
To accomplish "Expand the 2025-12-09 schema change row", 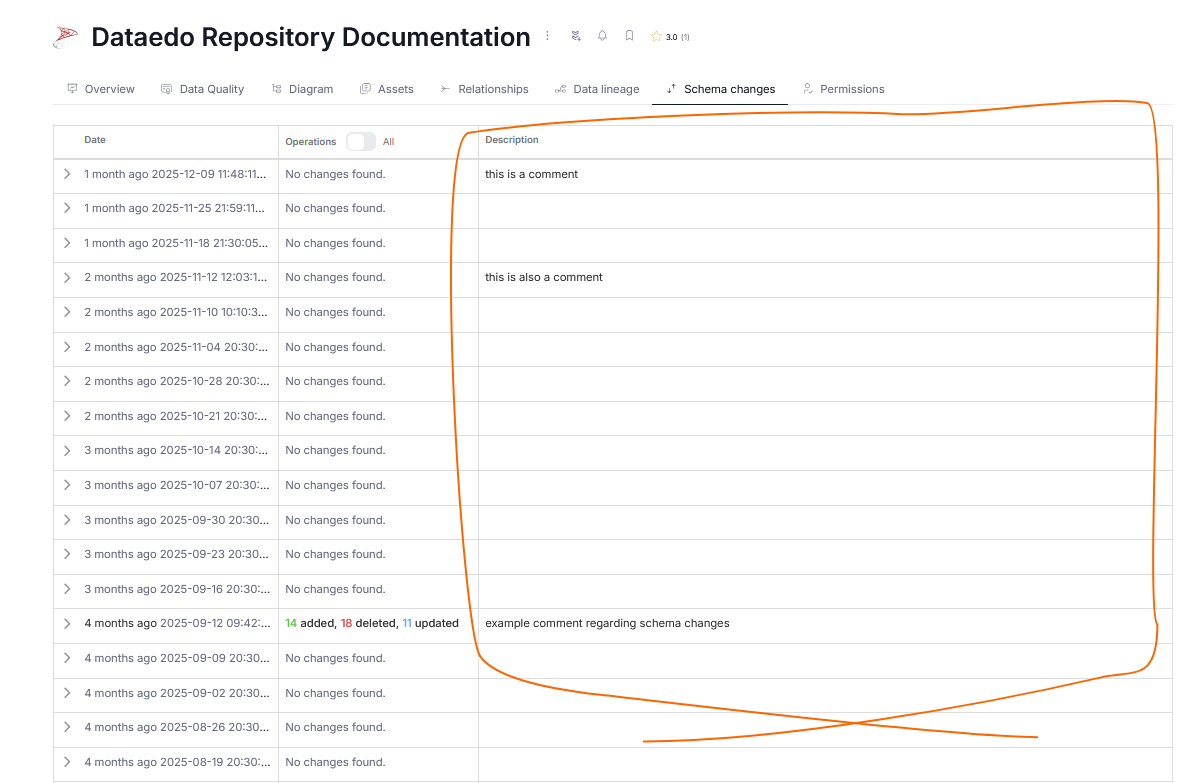I will pyautogui.click(x=67, y=174).
